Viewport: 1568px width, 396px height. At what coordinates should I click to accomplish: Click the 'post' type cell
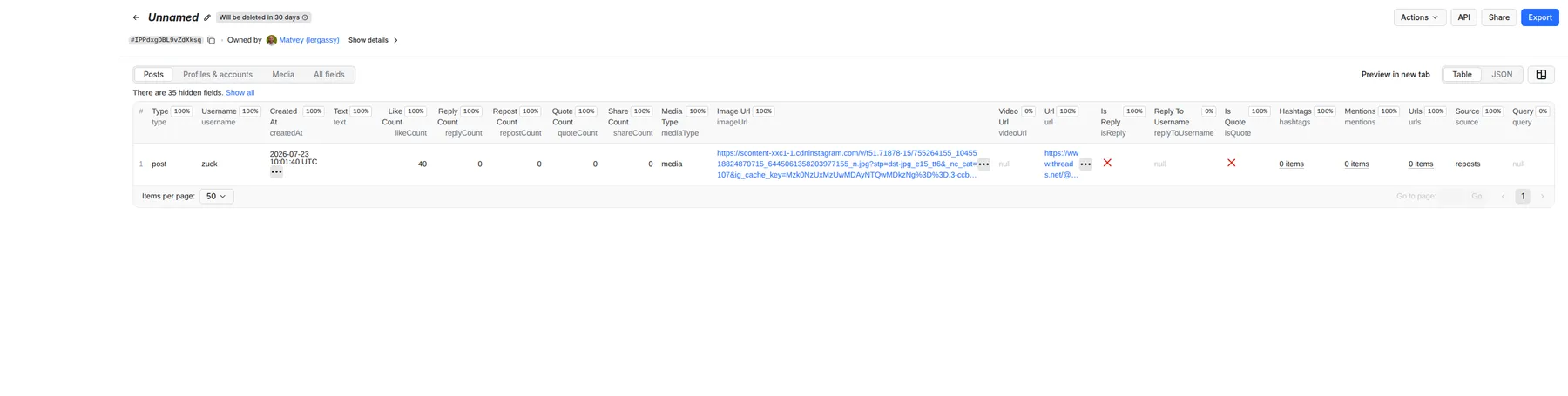point(159,164)
